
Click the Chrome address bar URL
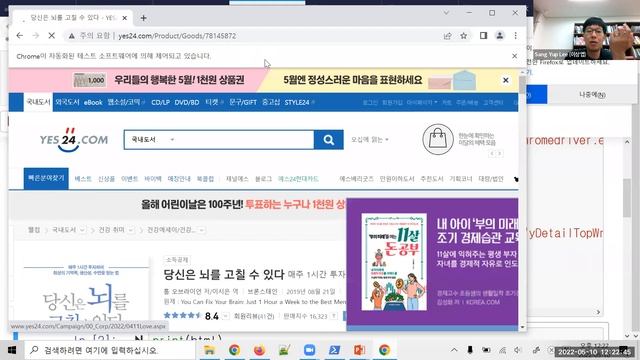pos(177,36)
